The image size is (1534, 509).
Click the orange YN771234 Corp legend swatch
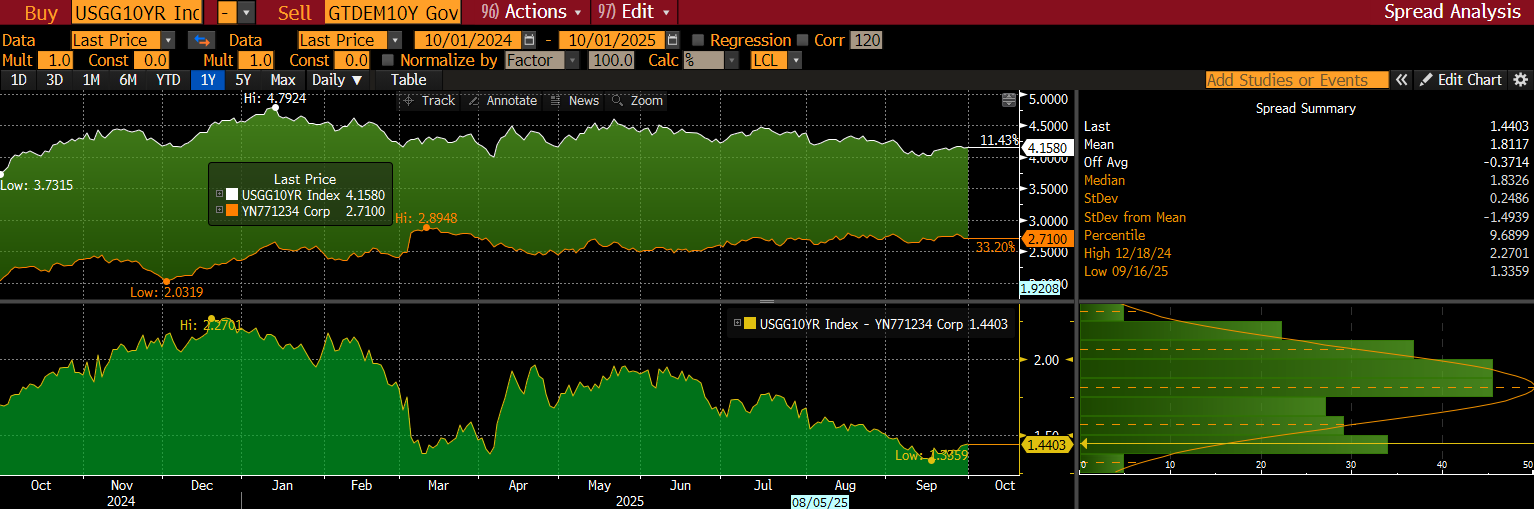[232, 211]
